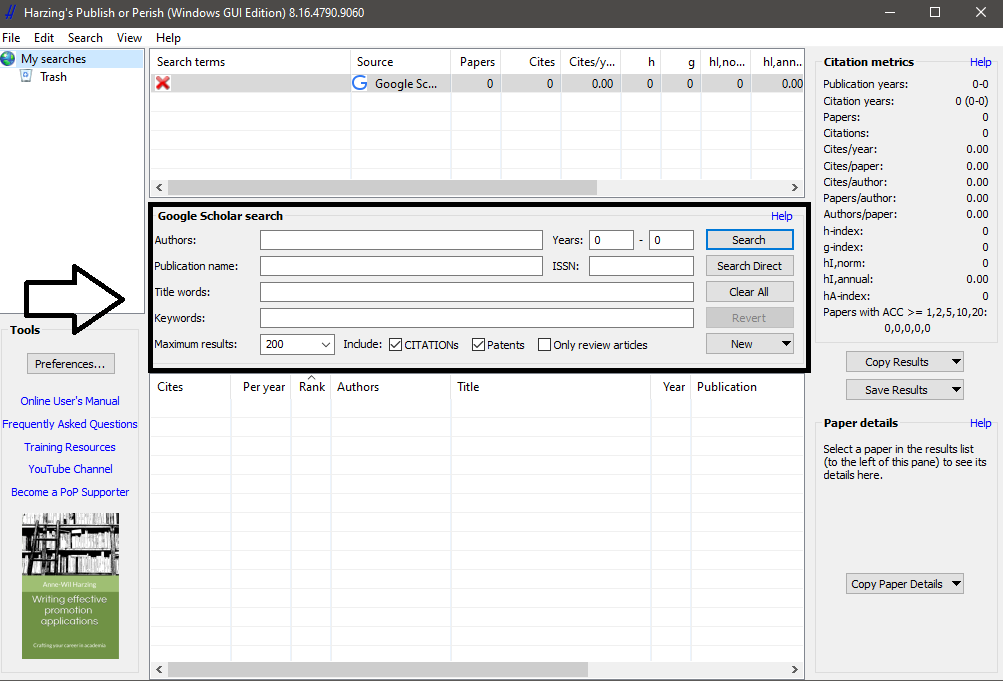Click the Publication name input field
This screenshot has height=681, width=1003.
click(401, 266)
